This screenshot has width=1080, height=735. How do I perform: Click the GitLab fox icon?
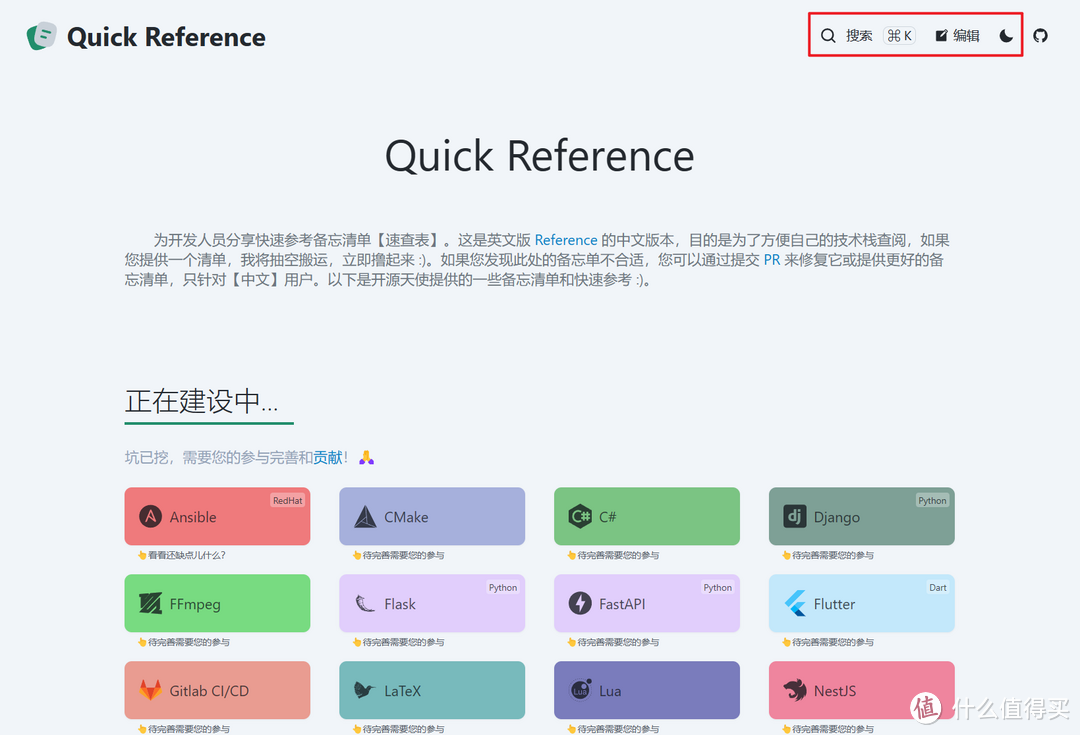pyautogui.click(x=150, y=690)
